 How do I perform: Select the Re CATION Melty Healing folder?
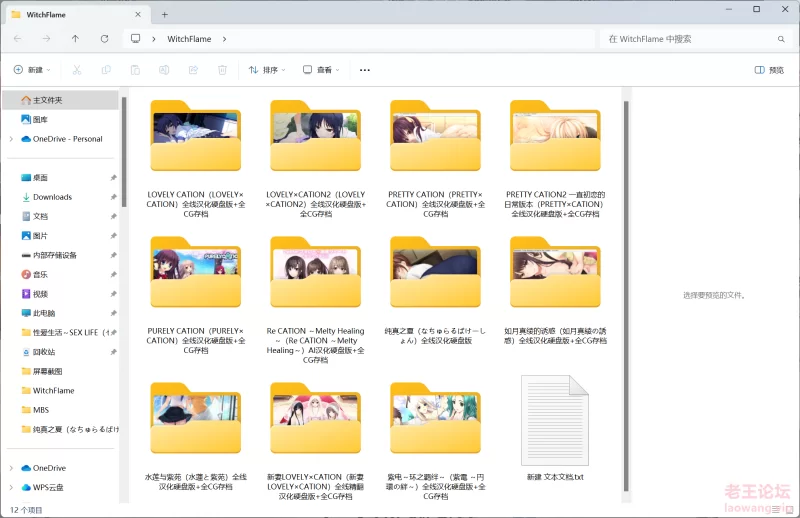(x=316, y=300)
